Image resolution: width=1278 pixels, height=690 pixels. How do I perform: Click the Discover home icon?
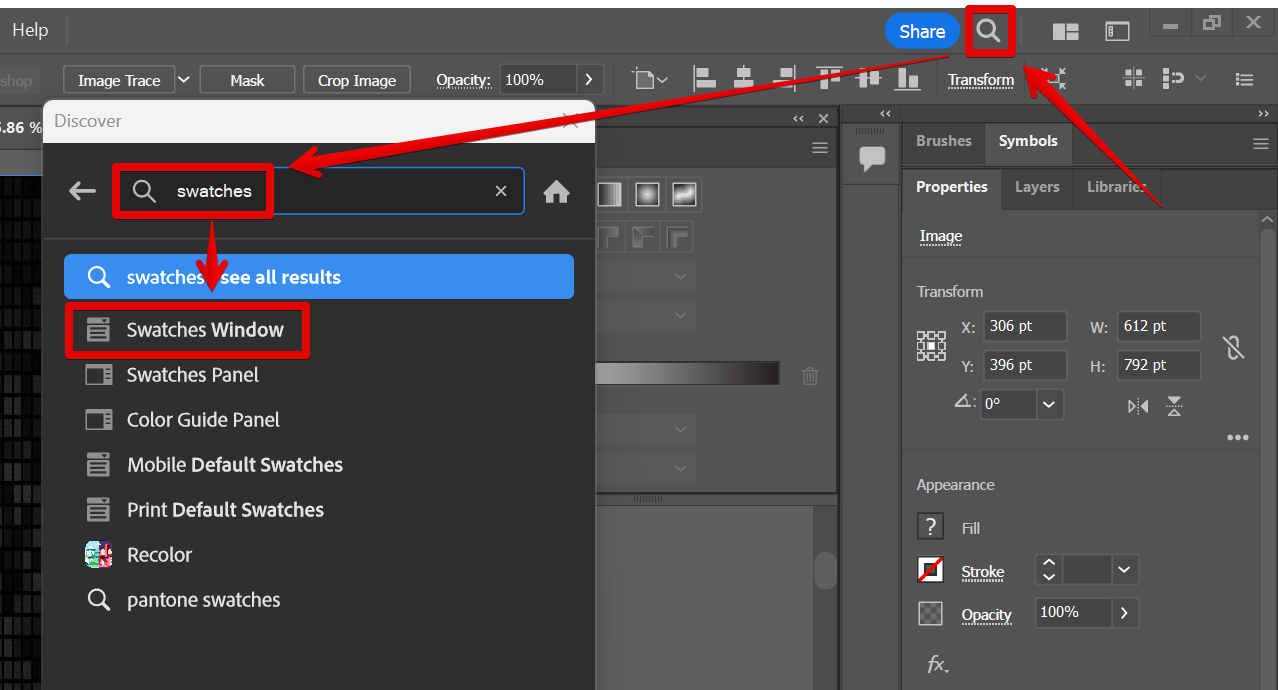556,191
